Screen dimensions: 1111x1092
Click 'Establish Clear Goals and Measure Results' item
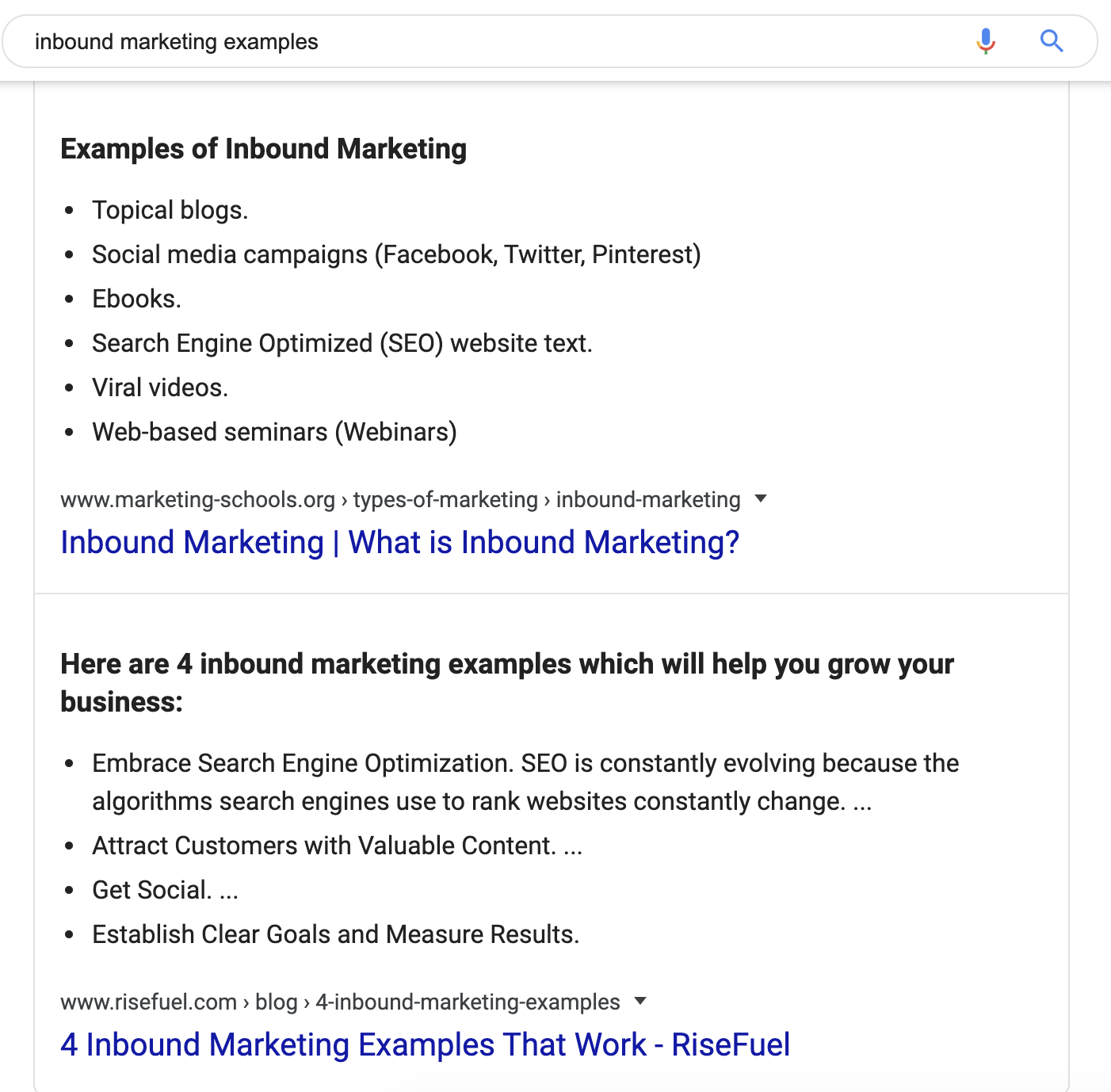[x=336, y=934]
